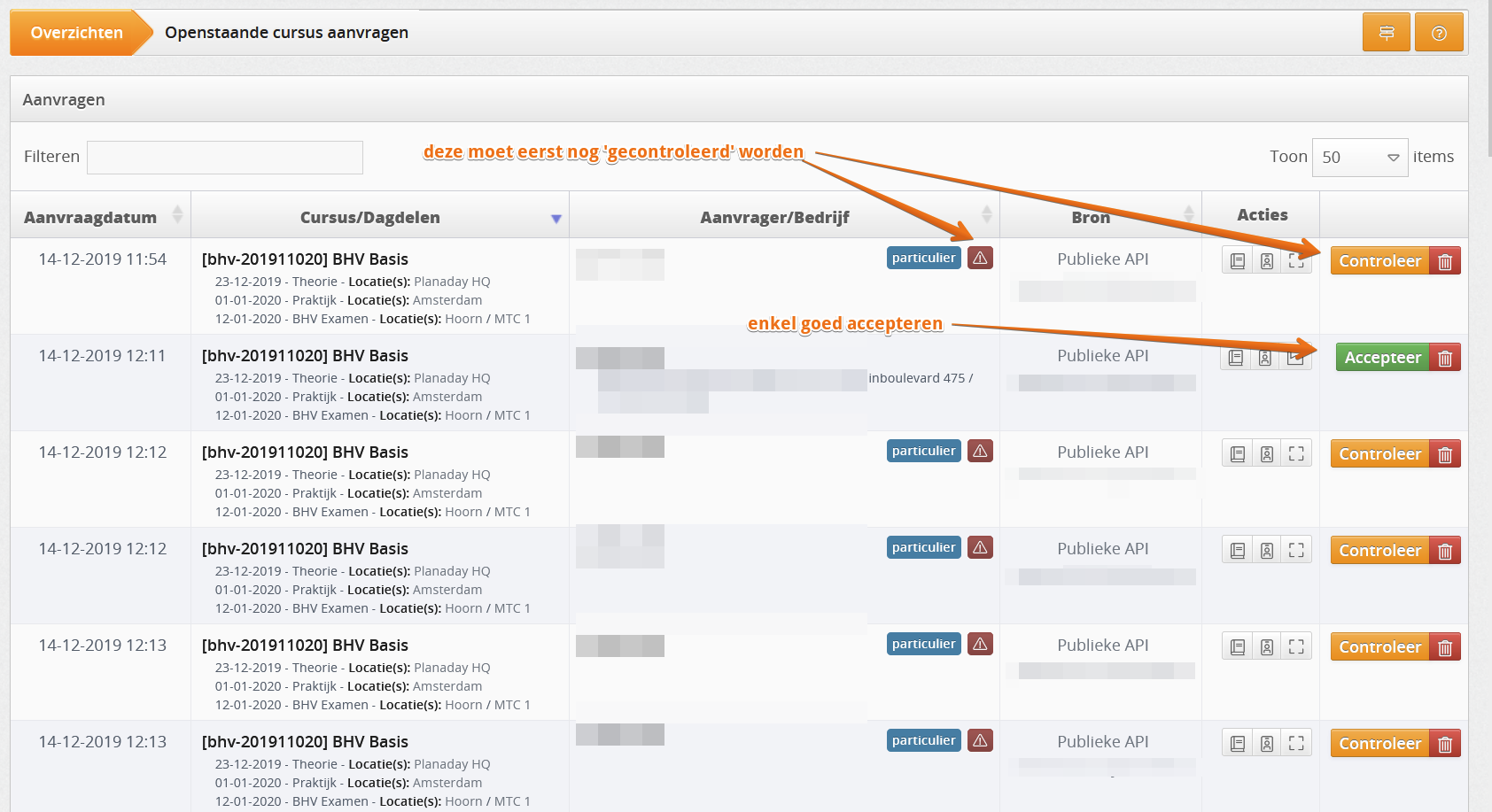Click the Aanvragen panel header

click(x=739, y=99)
